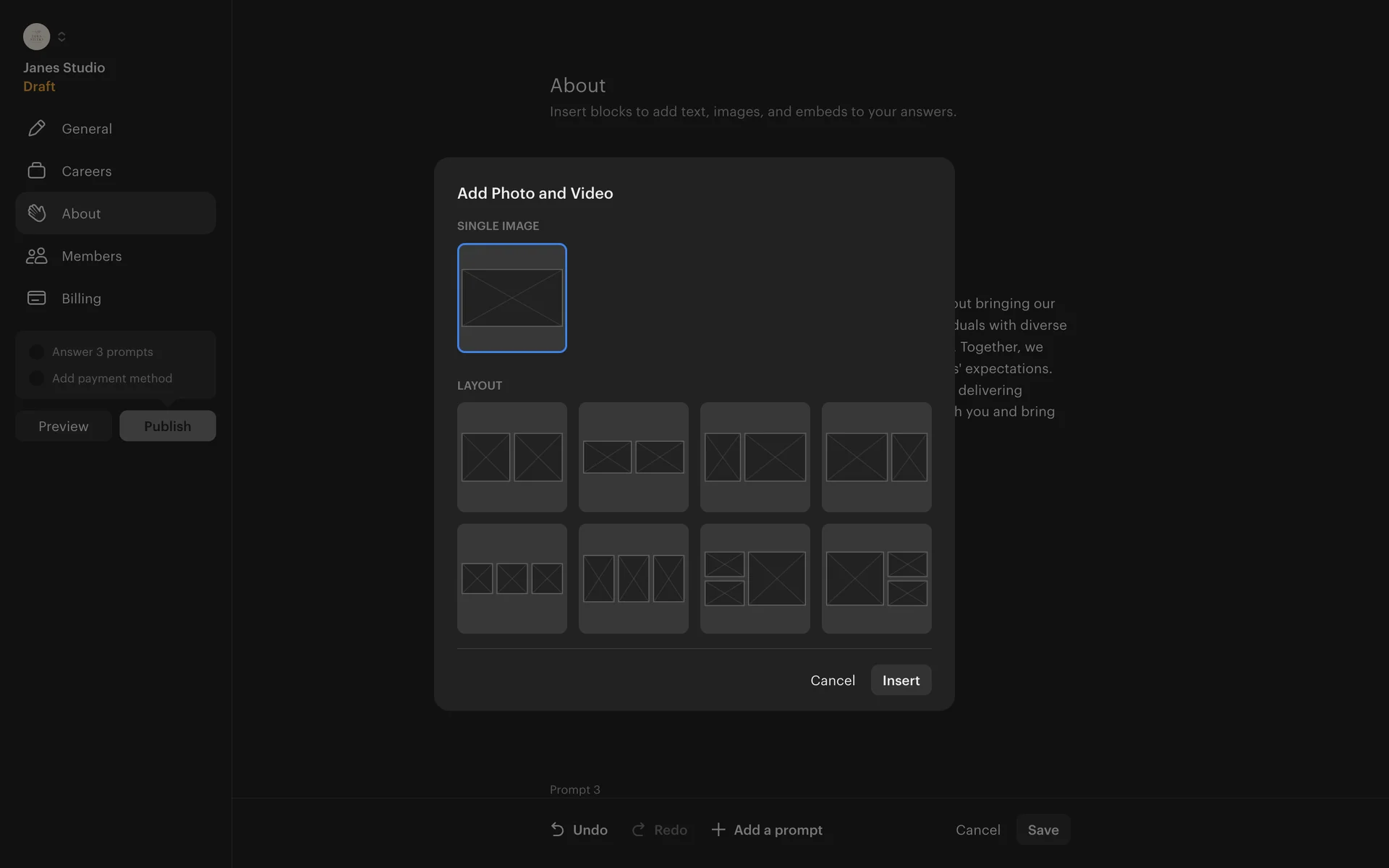The width and height of the screenshot is (1389, 868).
Task: Click the plus icon for Add a prompt
Action: 718,830
